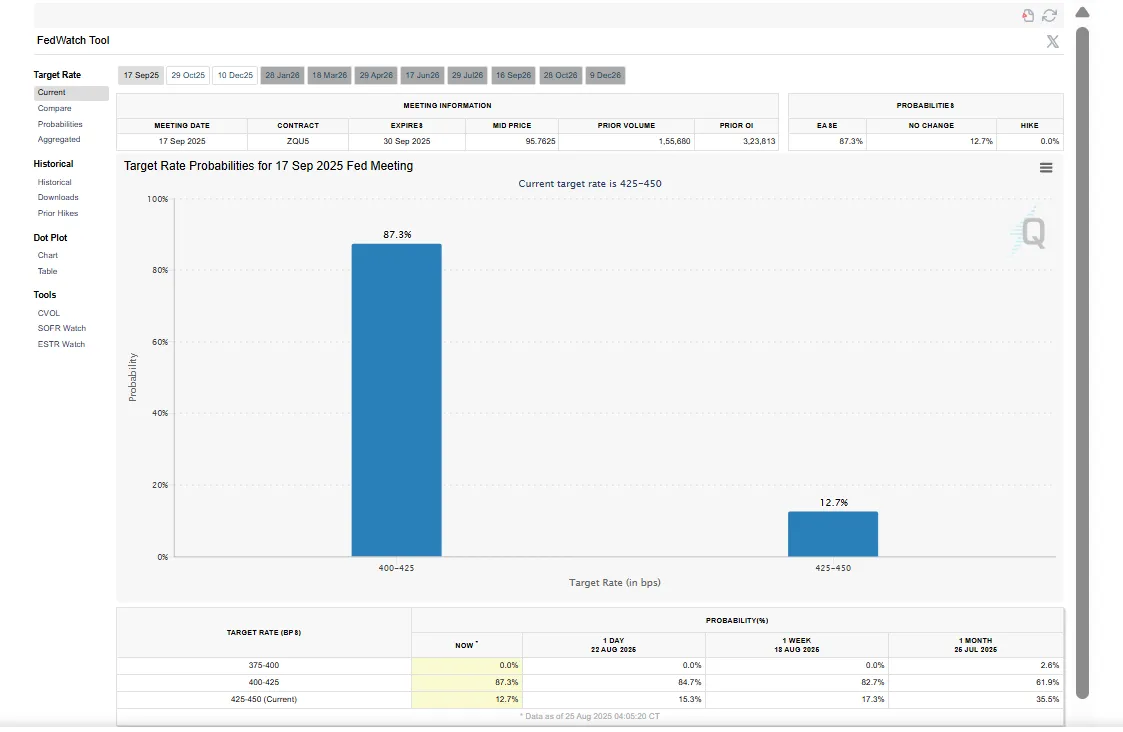Open Probabilities in the sidebar
This screenshot has height=732, width=1123.
[x=60, y=124]
